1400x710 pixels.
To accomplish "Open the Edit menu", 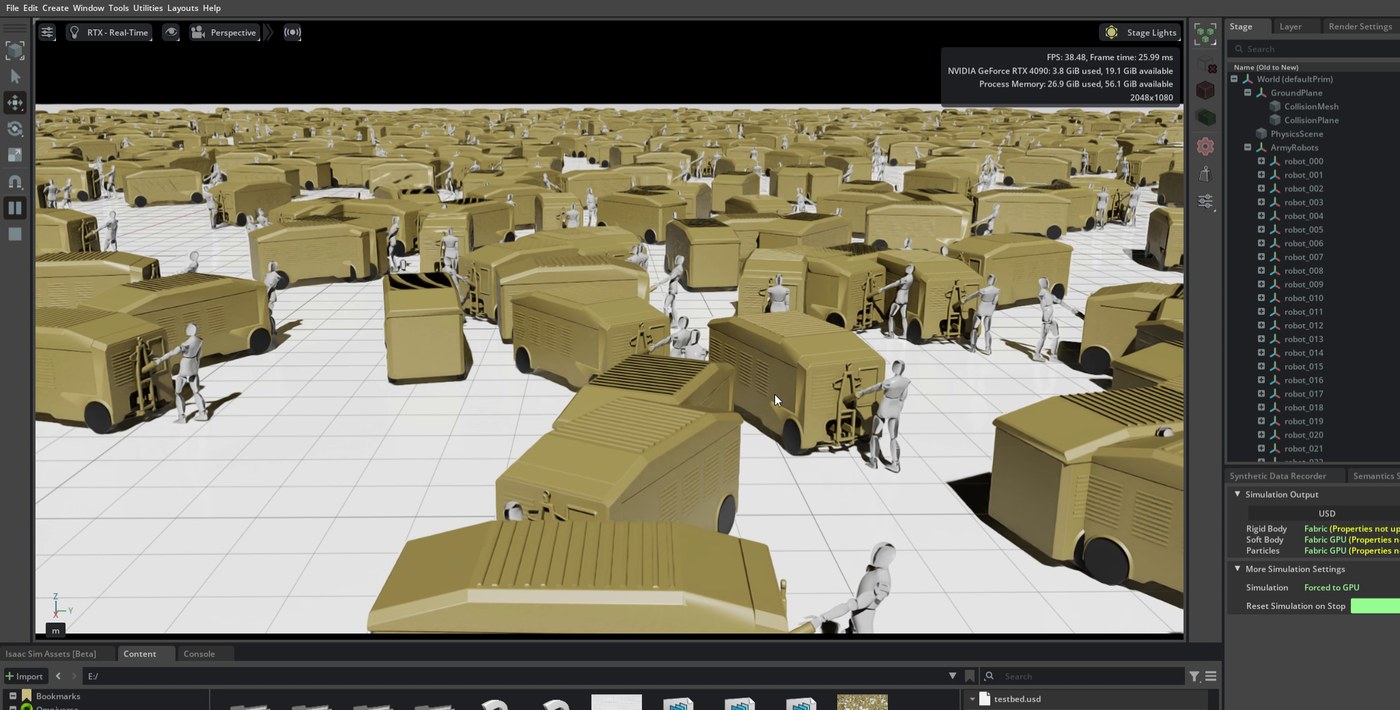I will (x=31, y=8).
